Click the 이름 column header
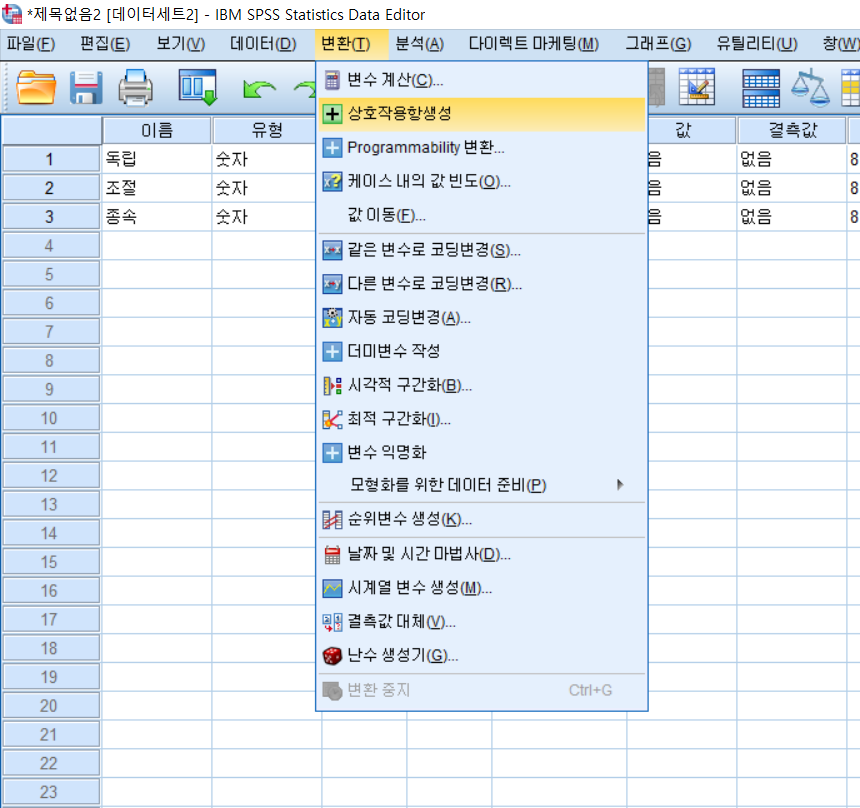The image size is (860, 808). [156, 130]
